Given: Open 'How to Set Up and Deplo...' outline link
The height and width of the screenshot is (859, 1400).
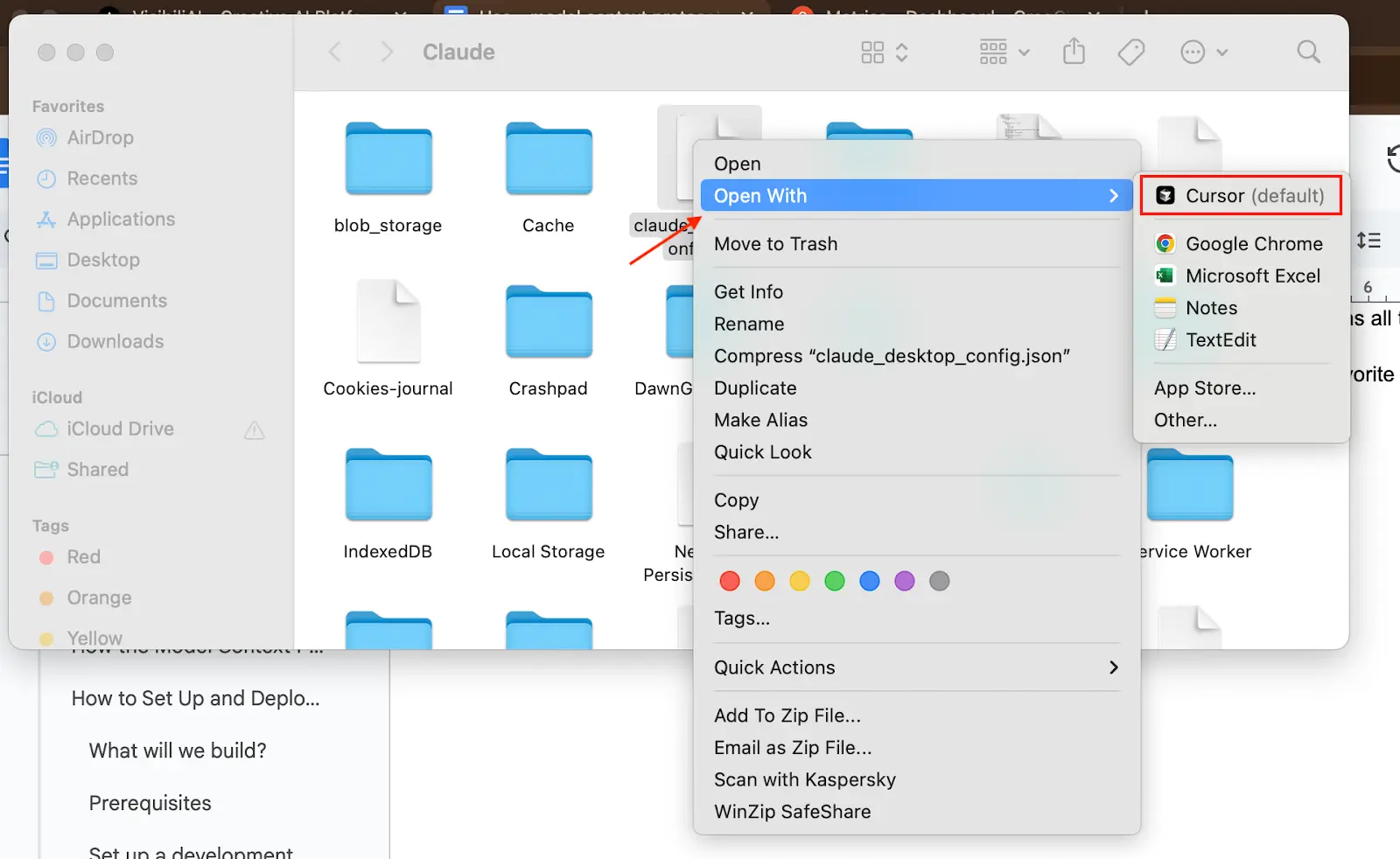Looking at the screenshot, I should tap(196, 698).
